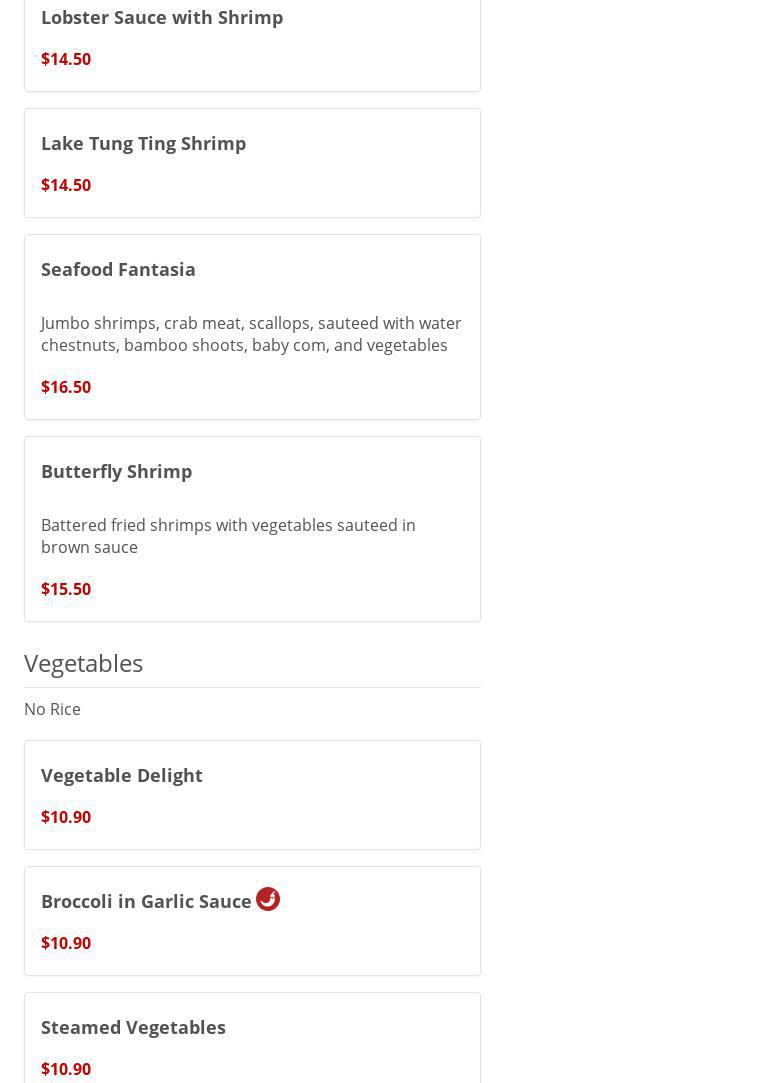Open the Seafood Fantasia menu item
The image size is (770, 1083).
coord(118,269)
